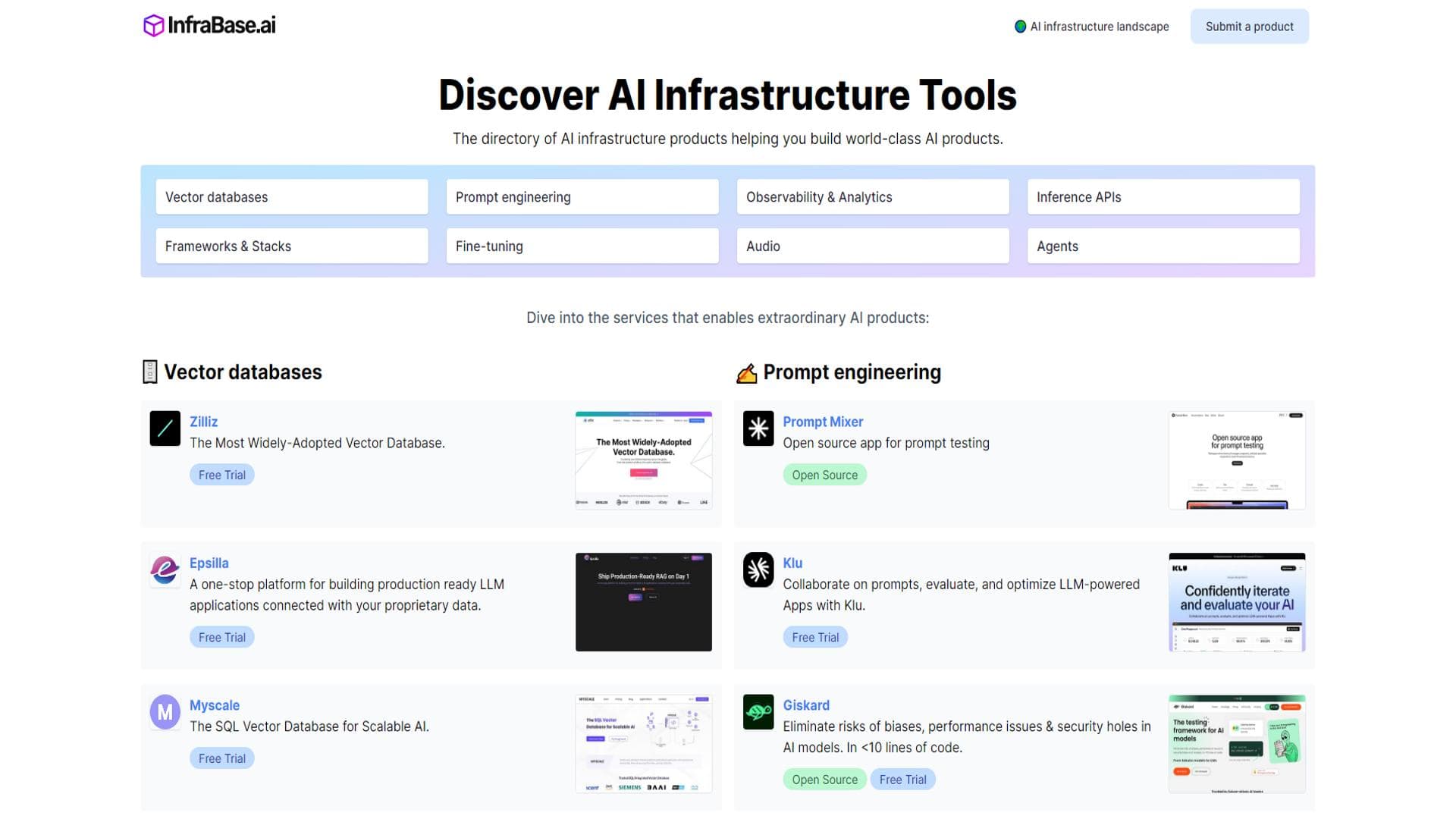Click the Open Source tag under Prompt Mixer

point(825,475)
